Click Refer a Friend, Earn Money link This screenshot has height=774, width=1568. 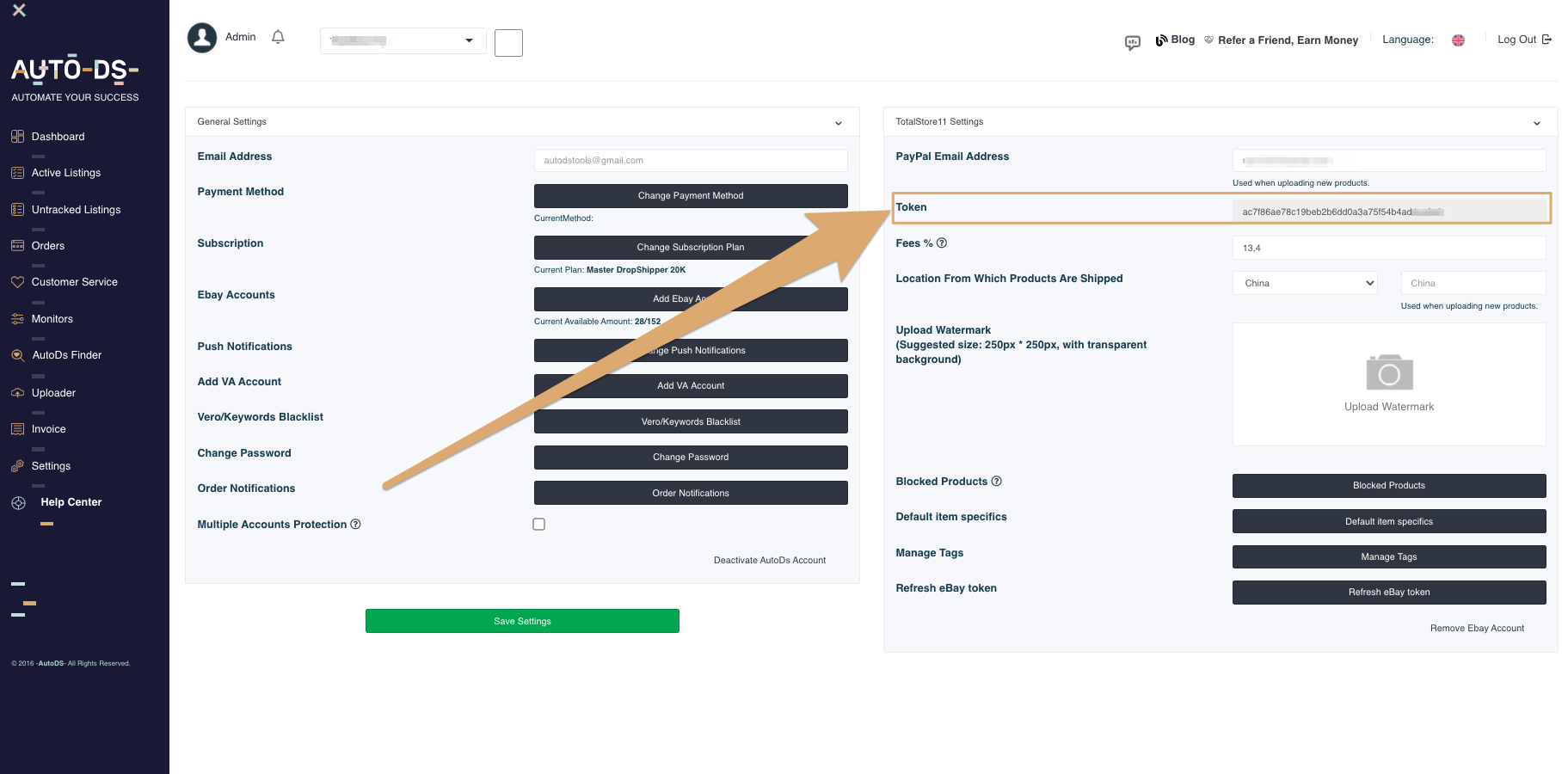1281,40
